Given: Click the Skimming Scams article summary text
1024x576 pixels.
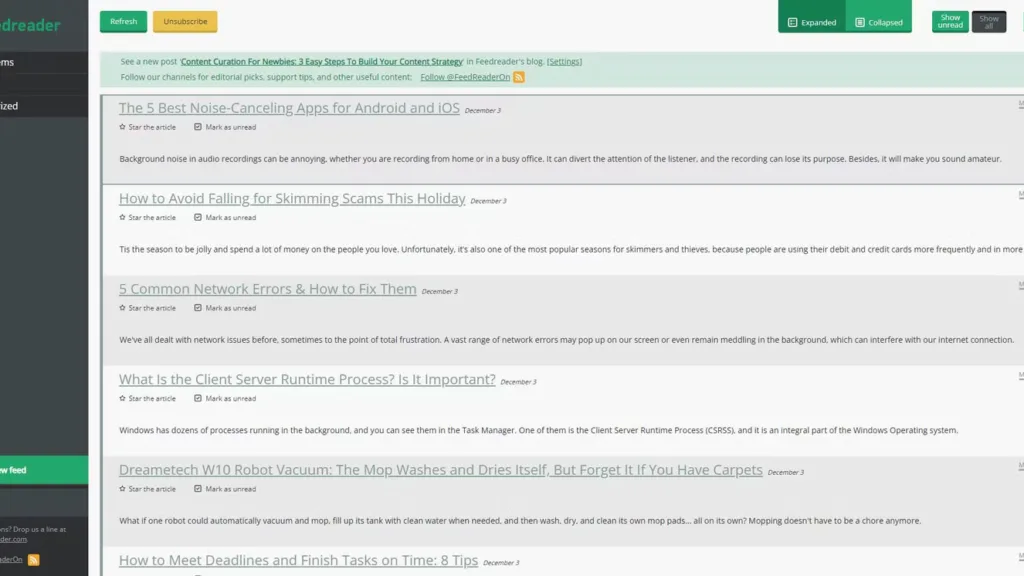Looking at the screenshot, I should coord(571,249).
